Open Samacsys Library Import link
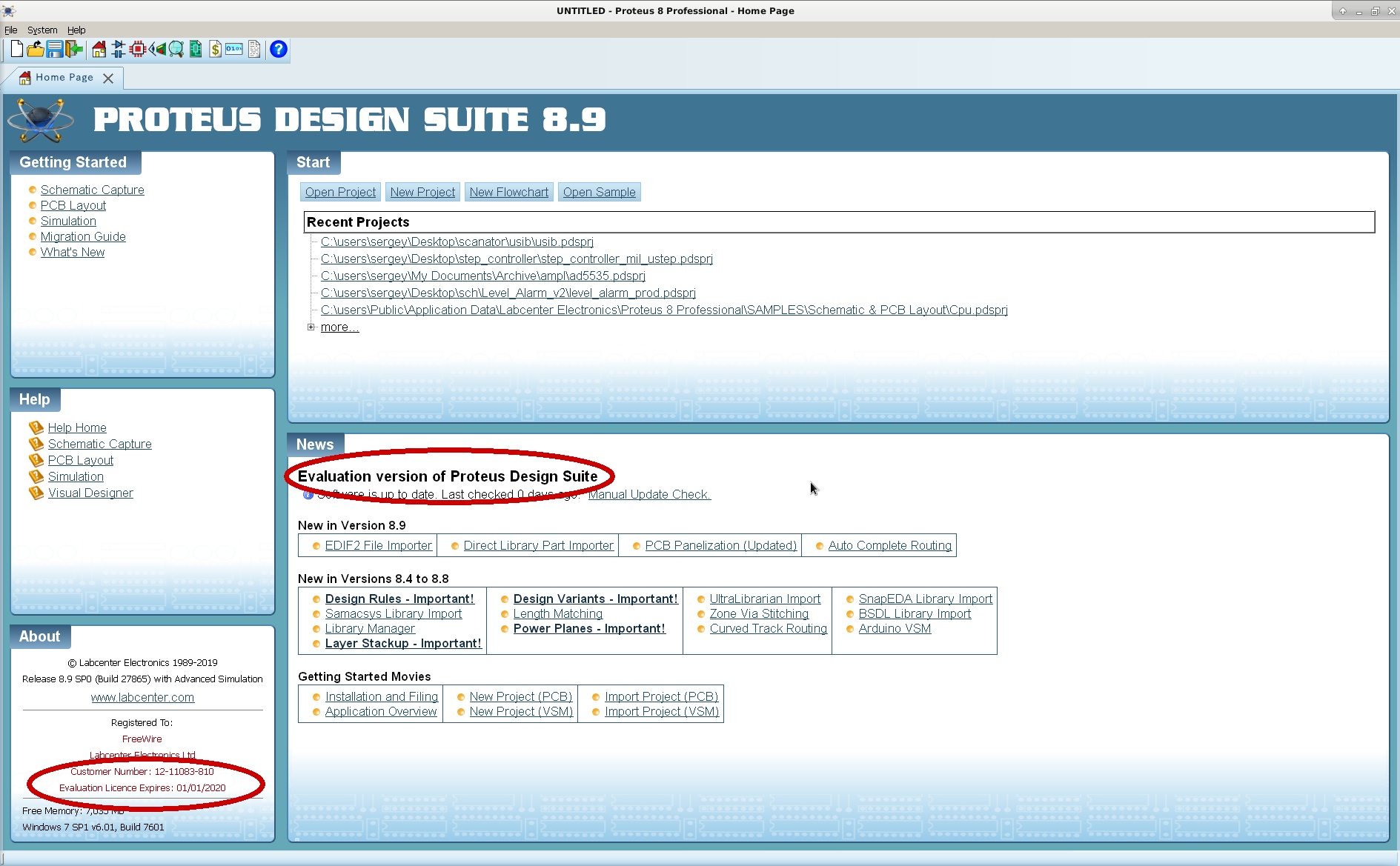 (x=394, y=613)
